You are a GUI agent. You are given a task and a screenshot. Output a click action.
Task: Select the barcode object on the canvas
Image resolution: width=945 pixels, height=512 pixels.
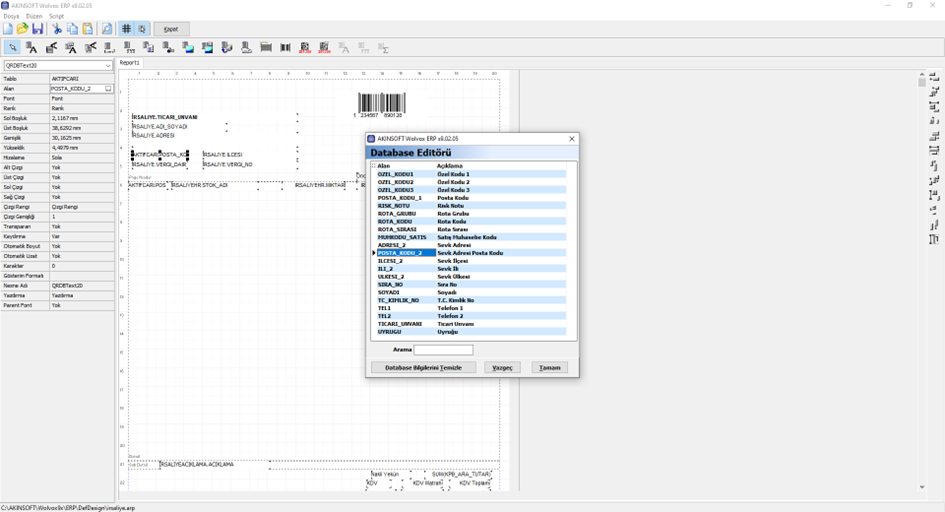[x=381, y=104]
